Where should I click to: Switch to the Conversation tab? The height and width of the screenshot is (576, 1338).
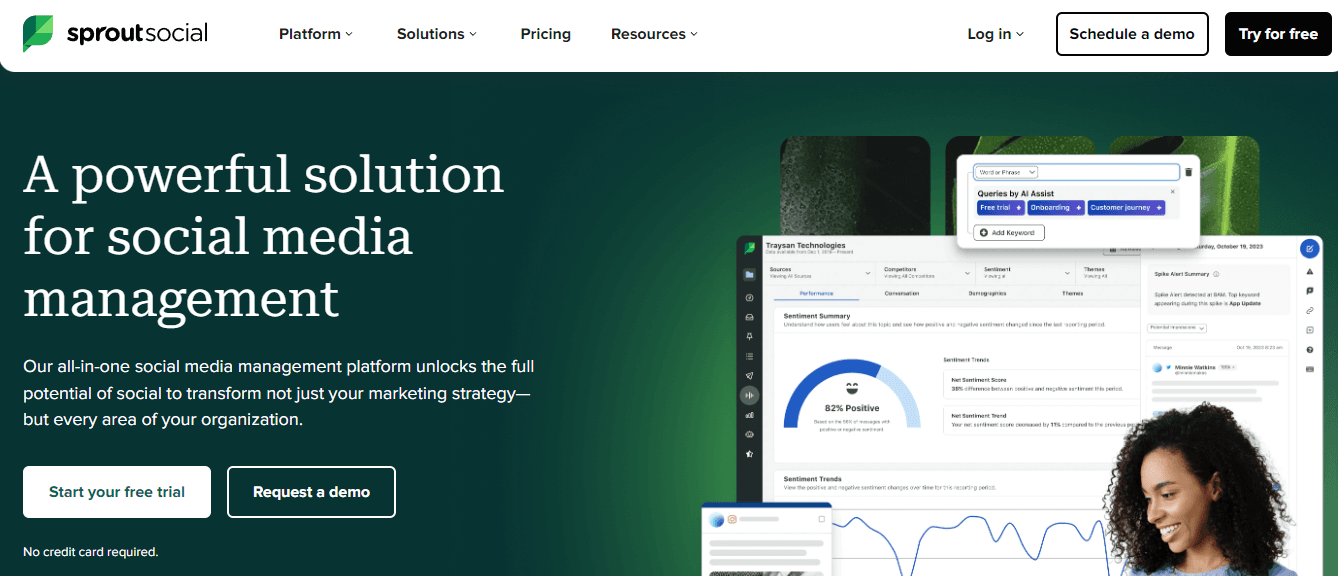tap(903, 293)
